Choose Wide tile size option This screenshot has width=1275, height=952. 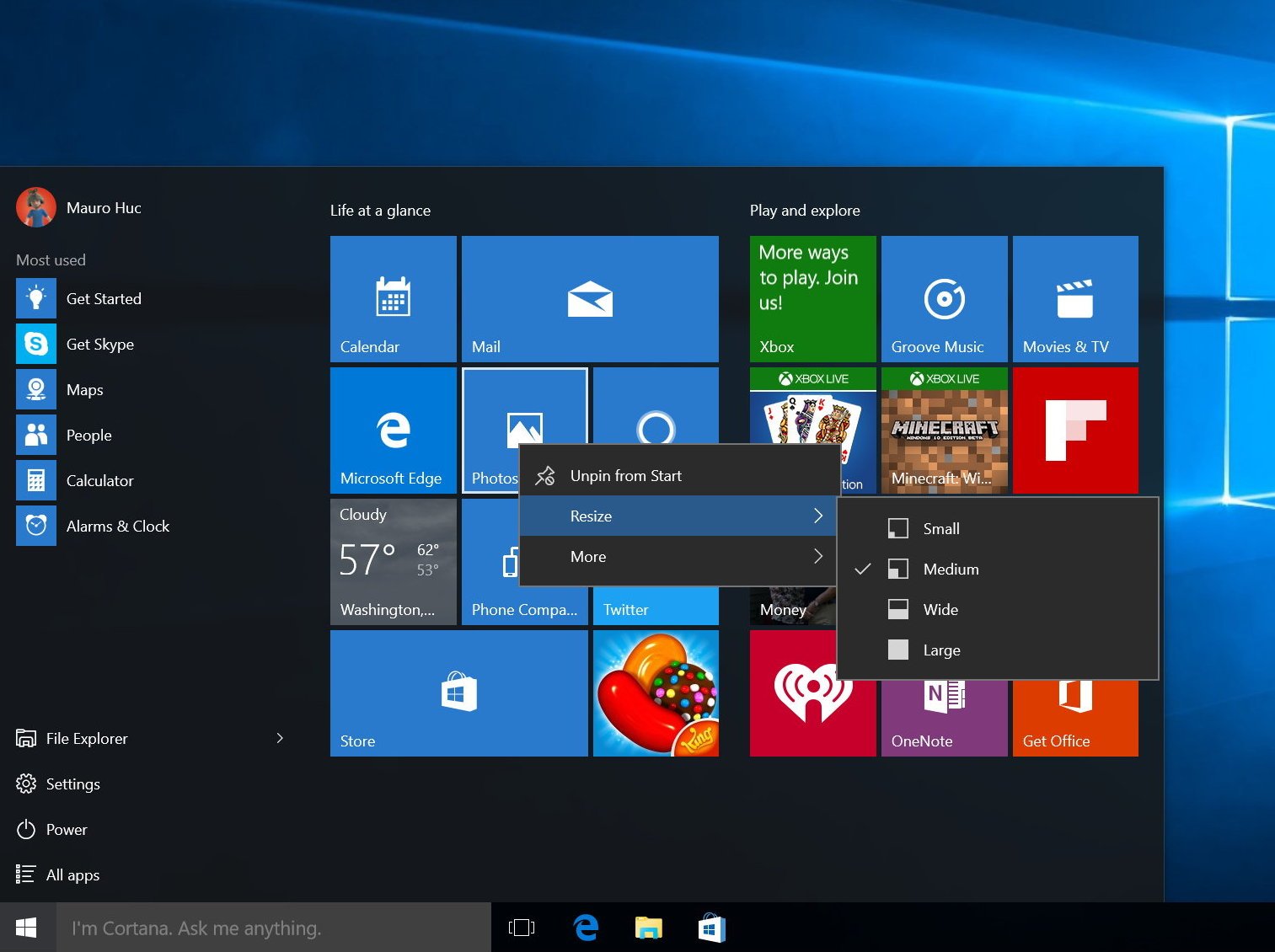click(x=940, y=609)
